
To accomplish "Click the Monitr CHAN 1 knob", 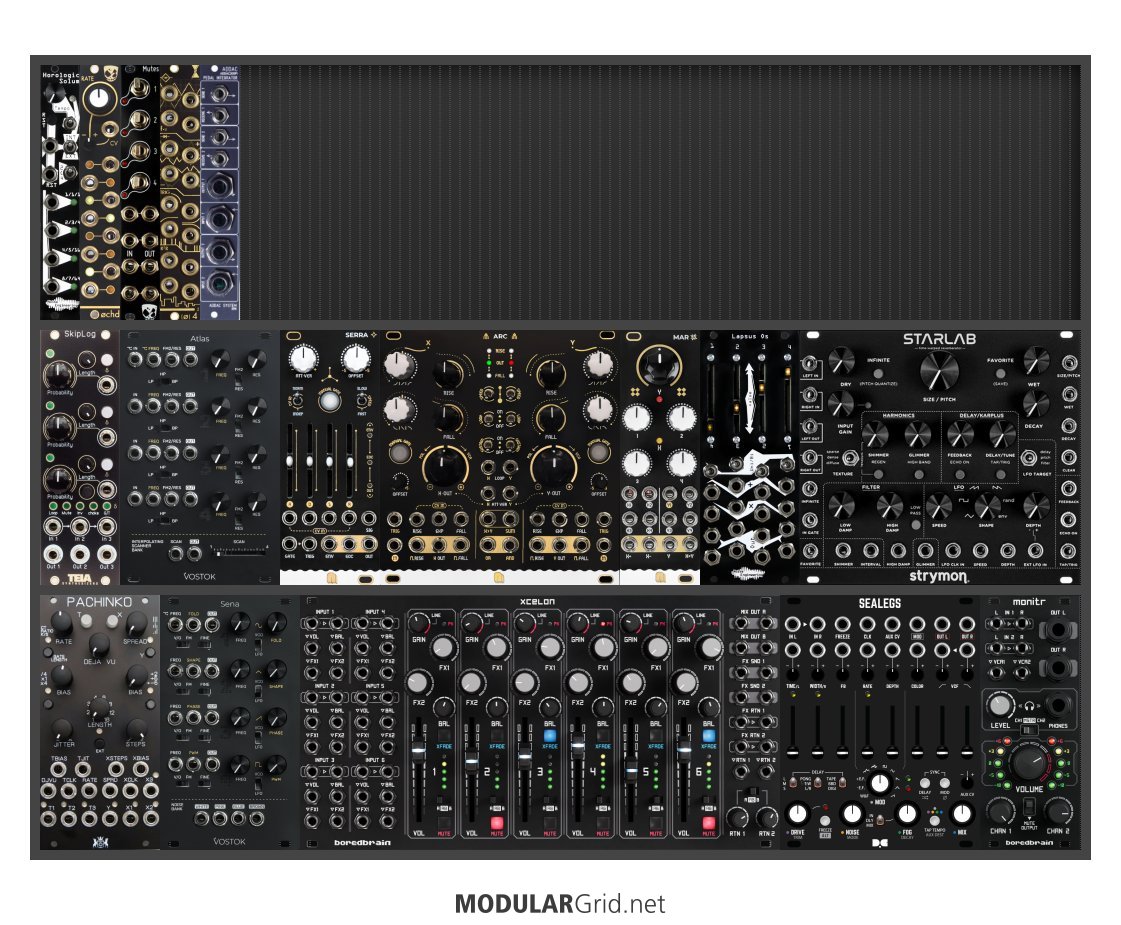I will pyautogui.click(x=999, y=812).
